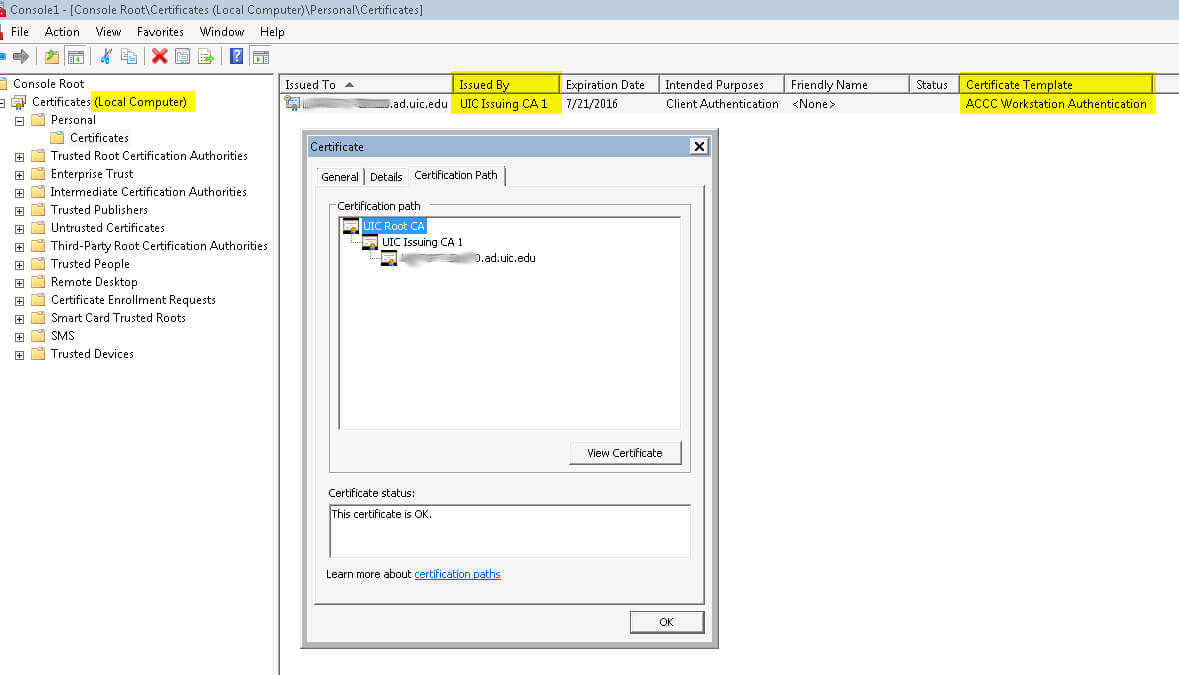The image size is (1179, 675).
Task: Expand Trusted Root Certification Authorities
Action: point(20,156)
